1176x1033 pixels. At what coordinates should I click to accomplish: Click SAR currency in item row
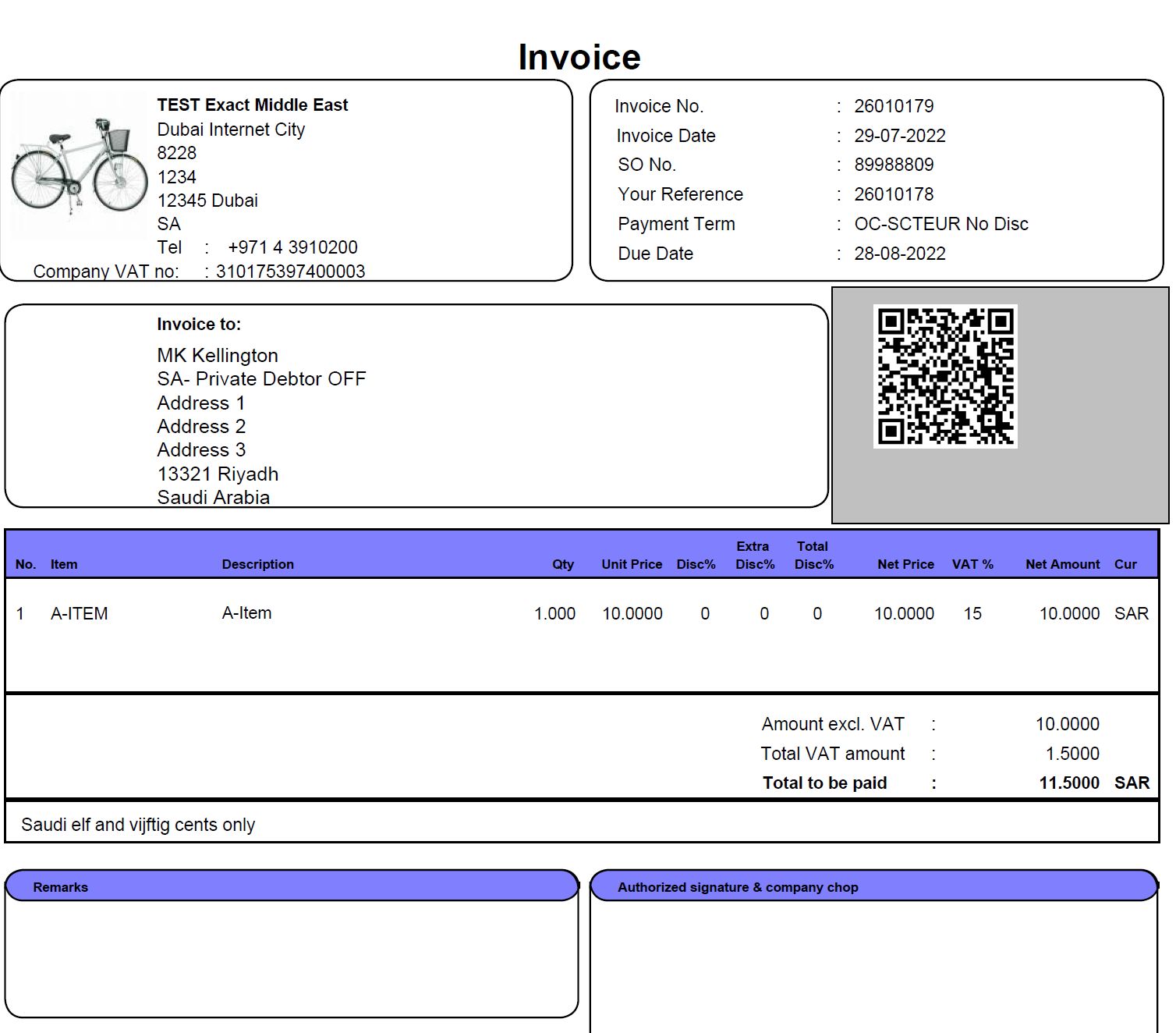coord(1132,614)
